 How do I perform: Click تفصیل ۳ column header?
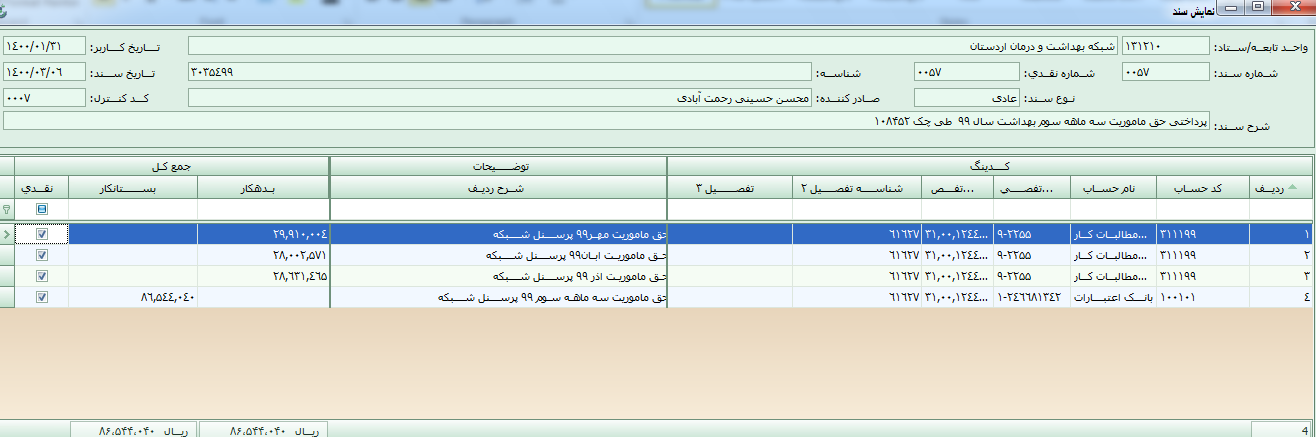729,187
